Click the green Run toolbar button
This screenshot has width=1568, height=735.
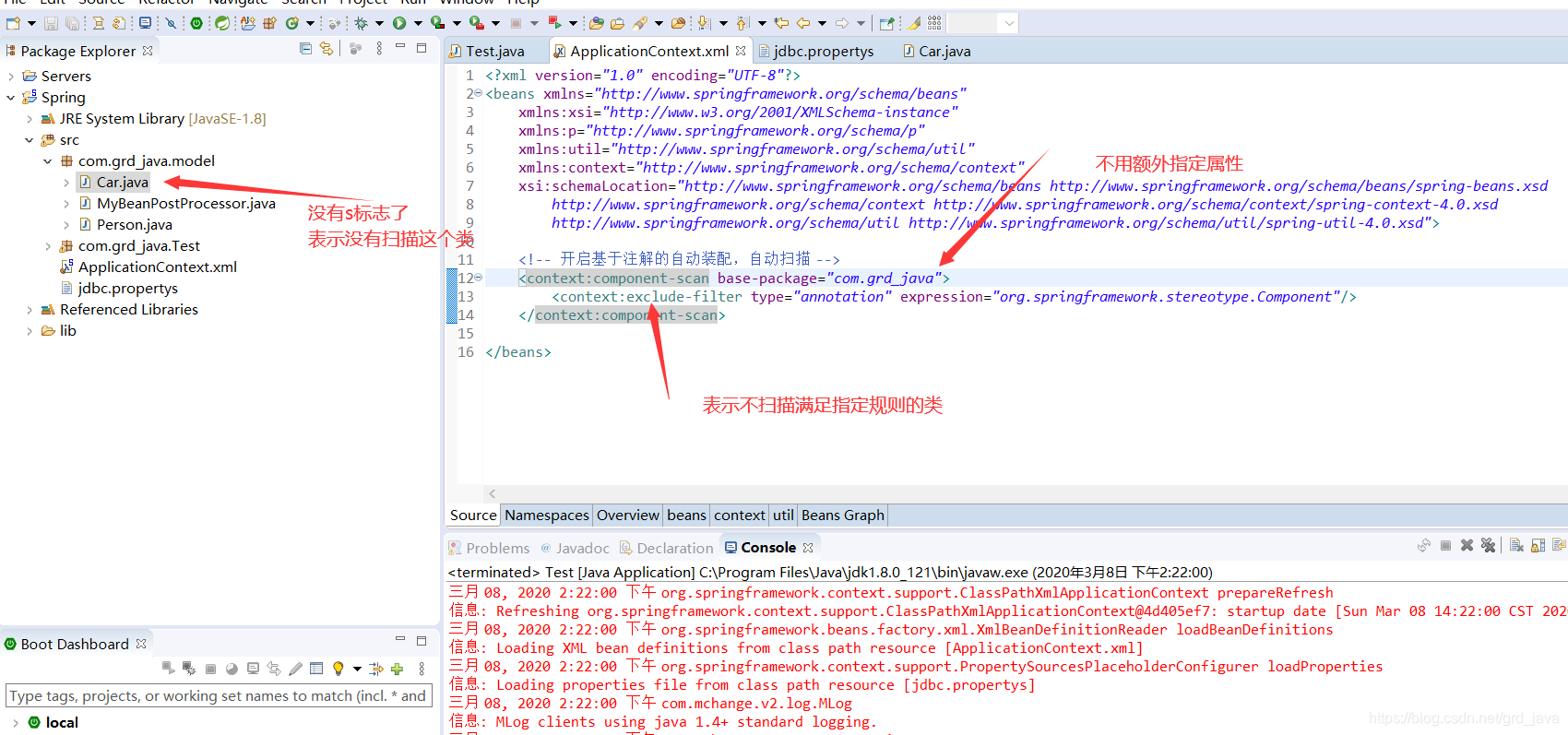[x=399, y=23]
